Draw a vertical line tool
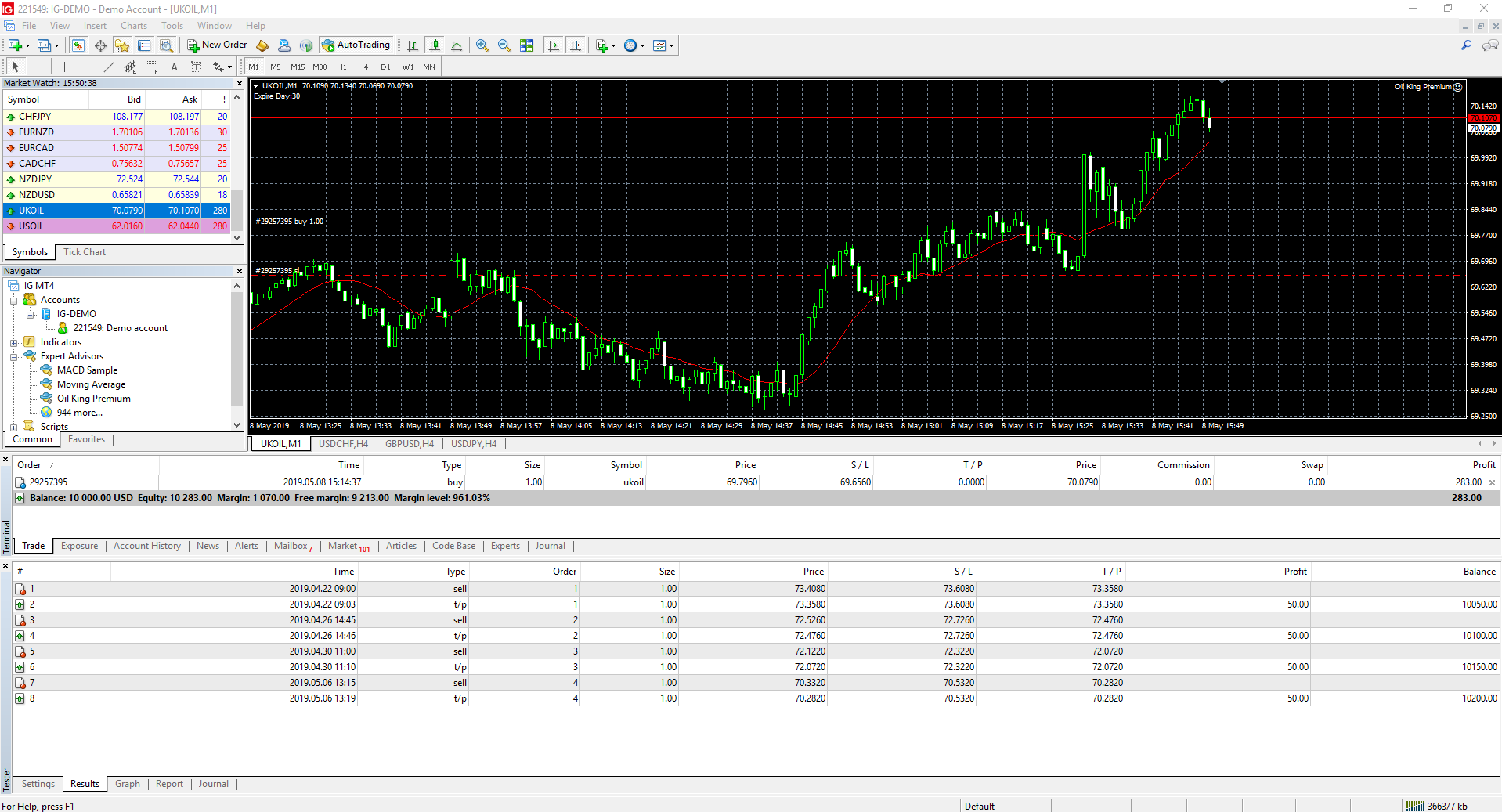 coord(64,67)
